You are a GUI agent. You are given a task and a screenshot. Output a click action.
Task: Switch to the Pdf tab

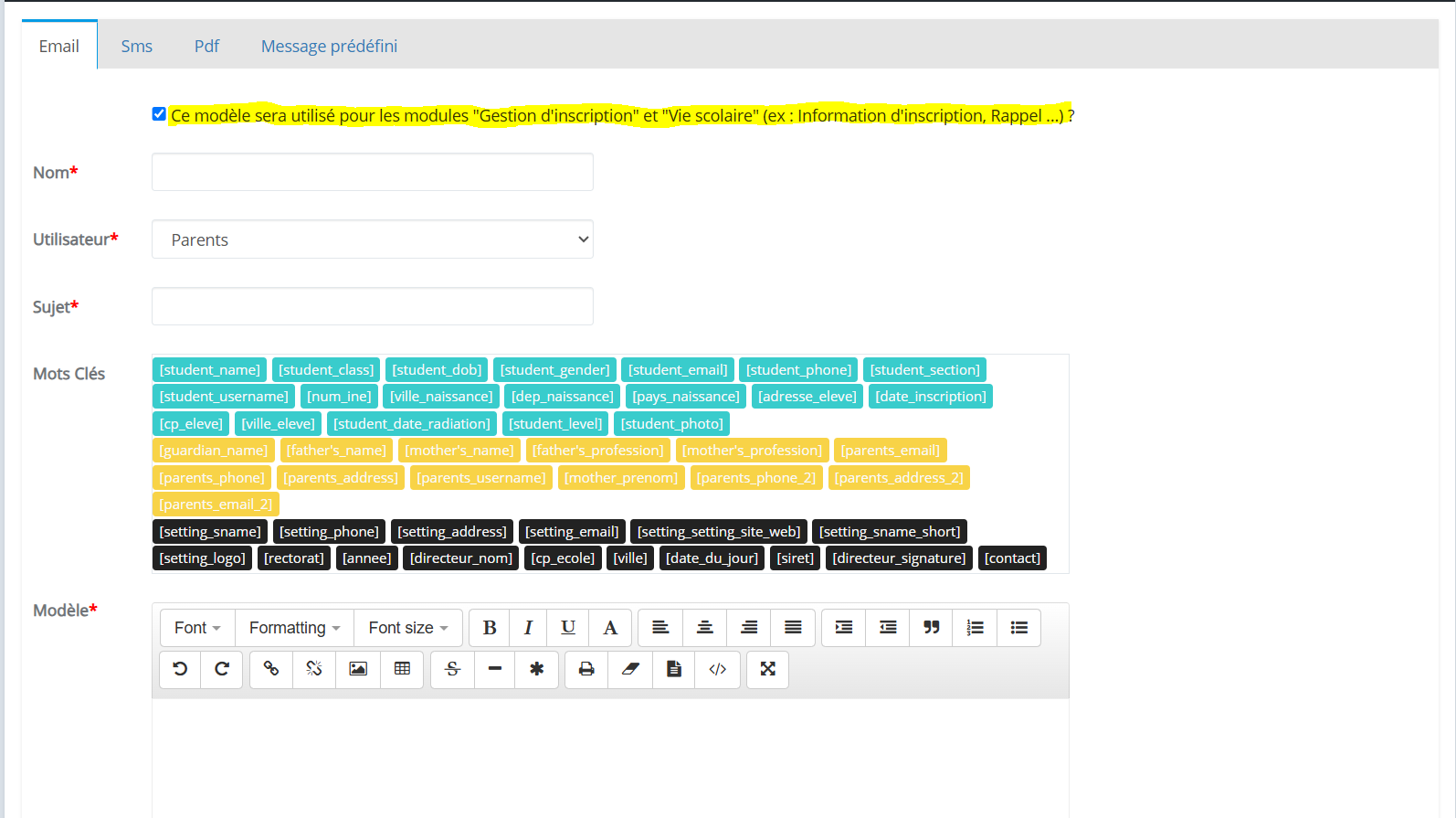(x=206, y=46)
